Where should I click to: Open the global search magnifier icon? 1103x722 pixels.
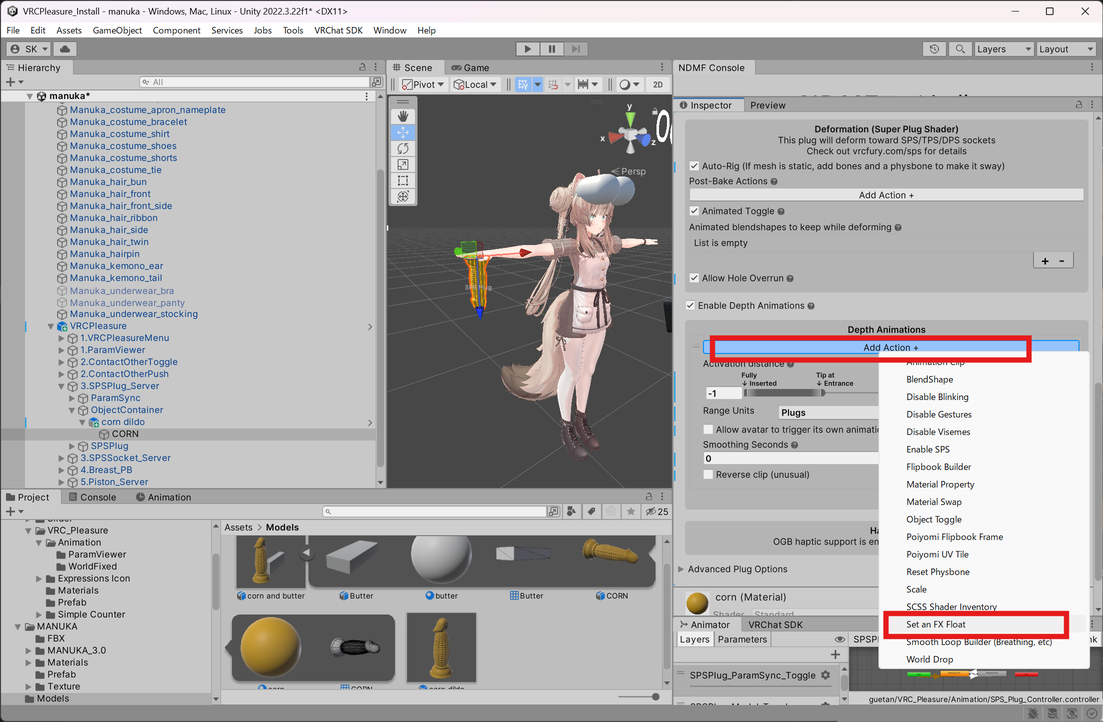[x=959, y=49]
